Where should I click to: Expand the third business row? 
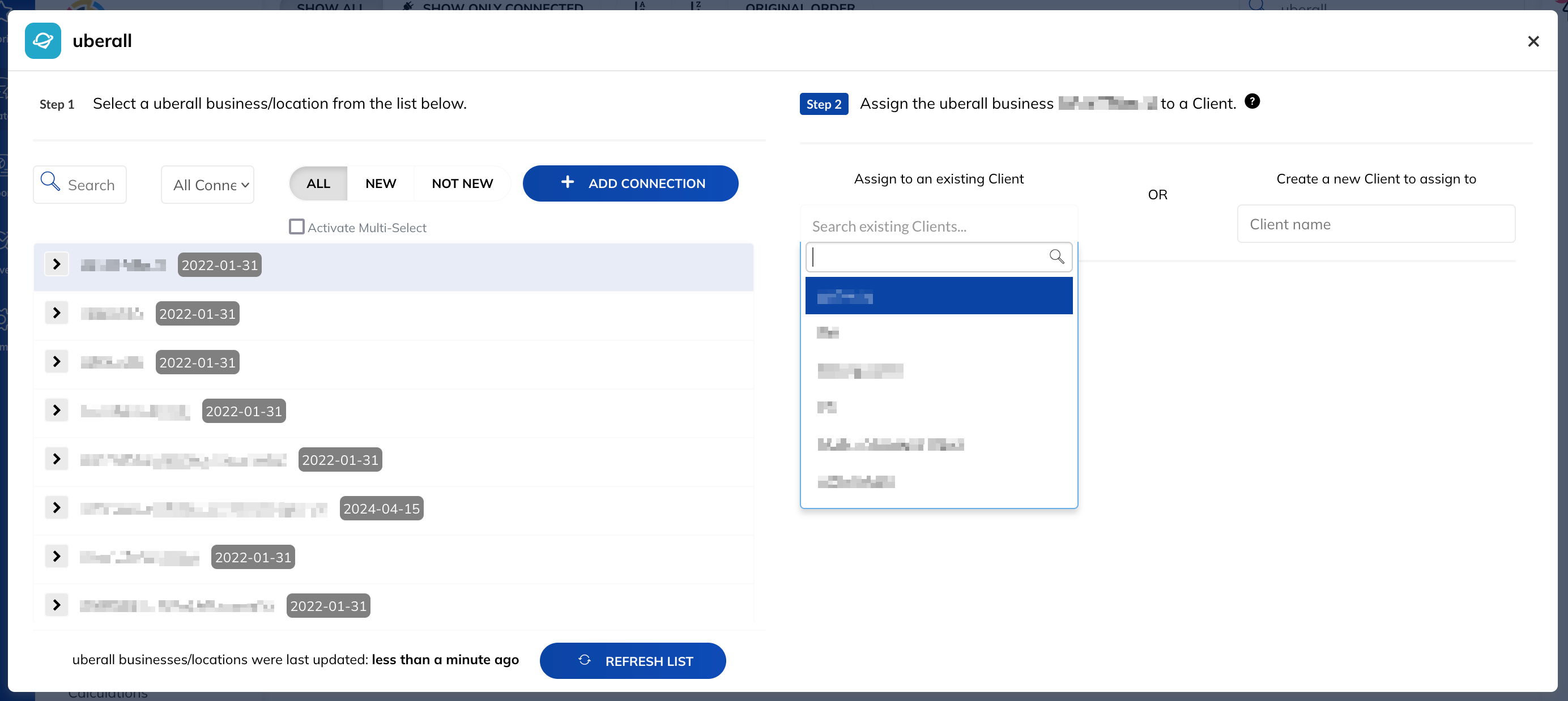point(57,362)
